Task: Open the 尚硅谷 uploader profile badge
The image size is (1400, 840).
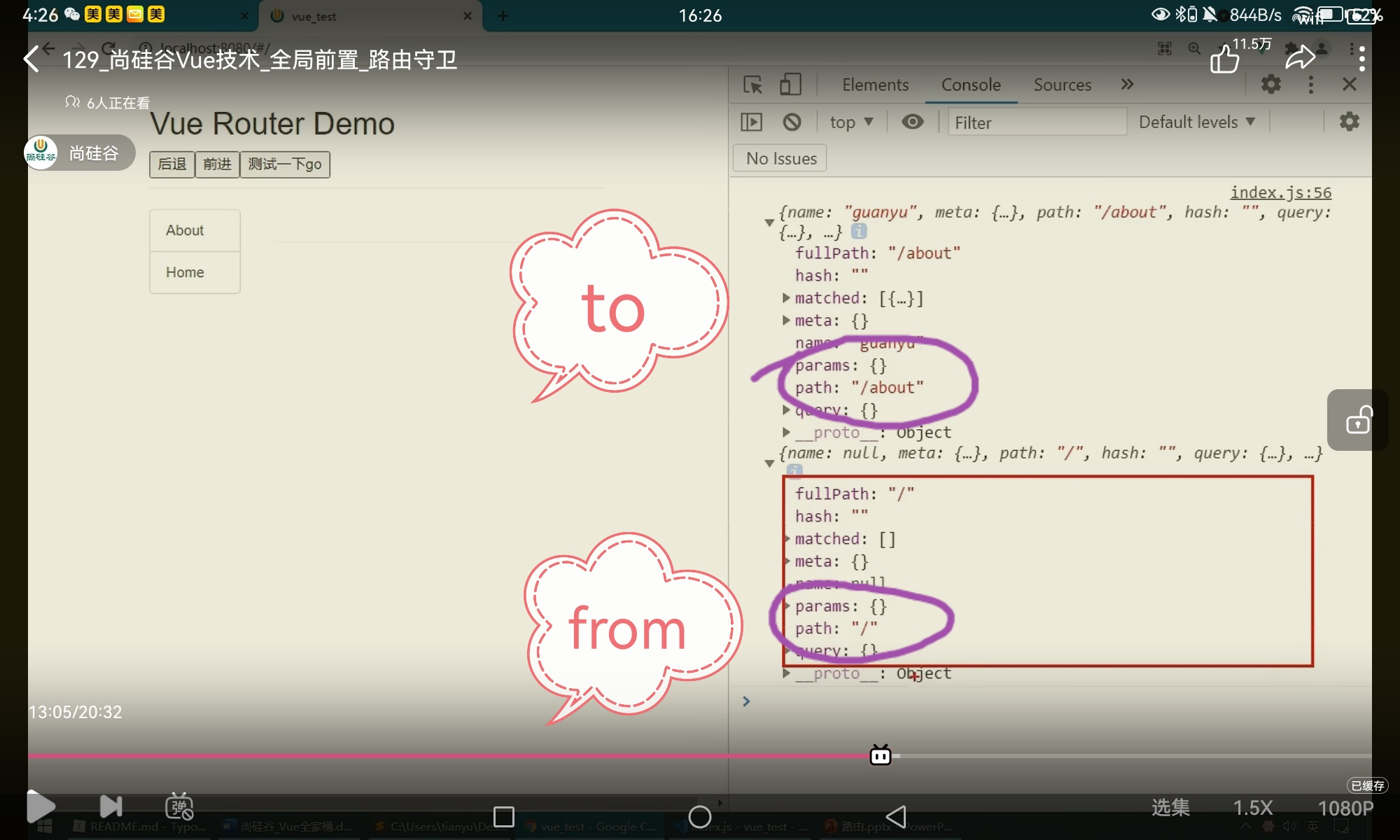Action: pos(78,153)
